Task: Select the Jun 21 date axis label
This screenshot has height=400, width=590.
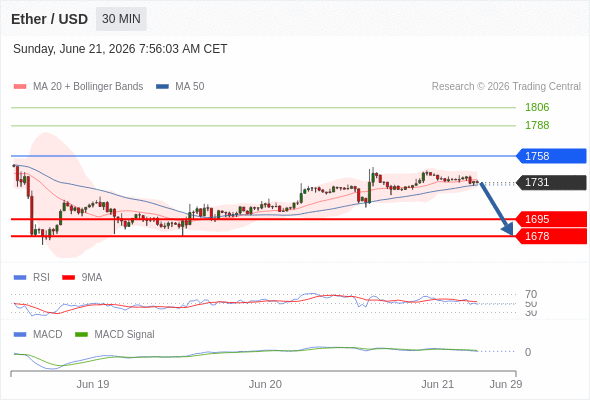Action: tap(437, 384)
